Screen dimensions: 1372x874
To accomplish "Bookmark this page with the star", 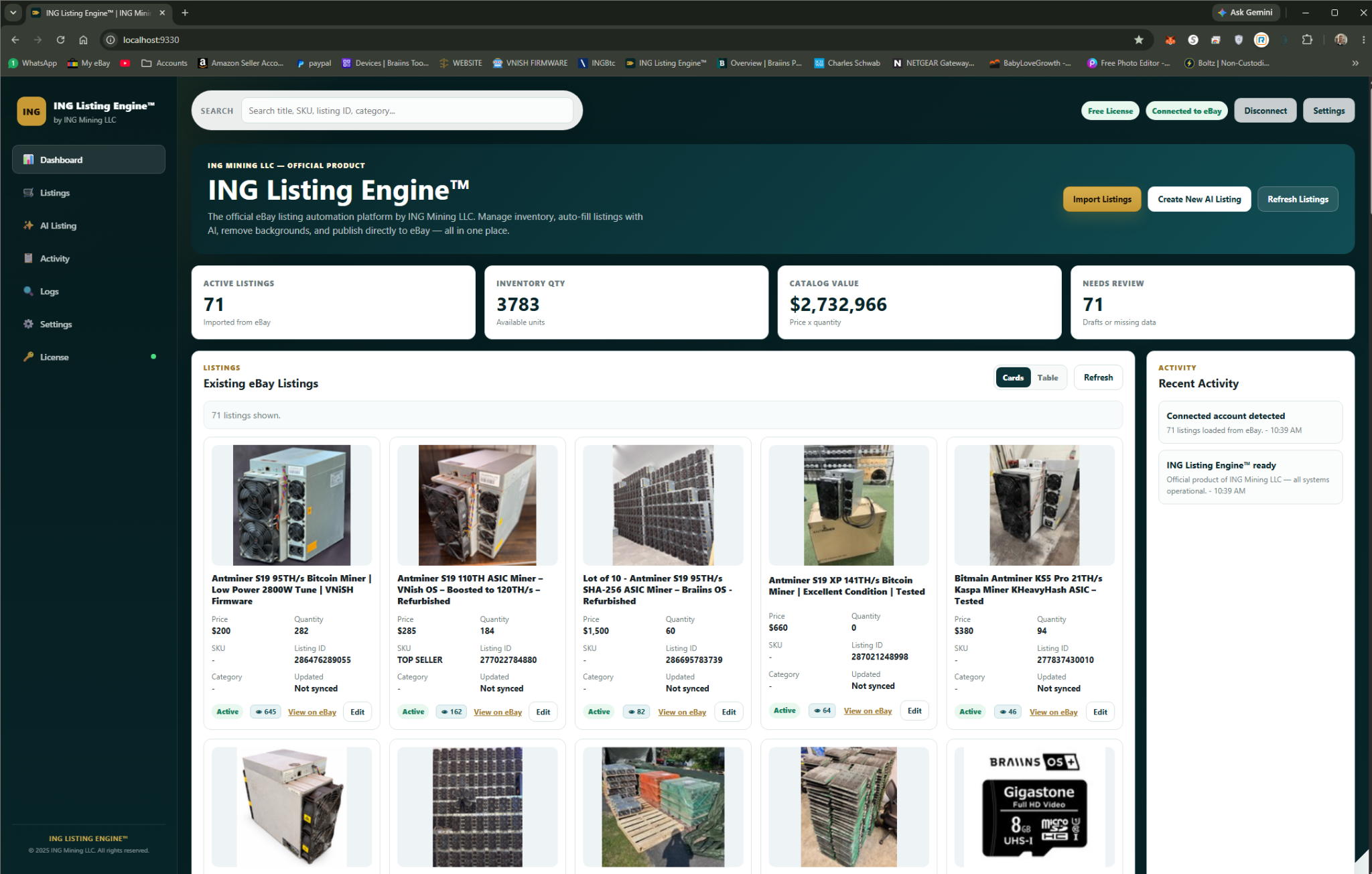I will pos(1138,40).
